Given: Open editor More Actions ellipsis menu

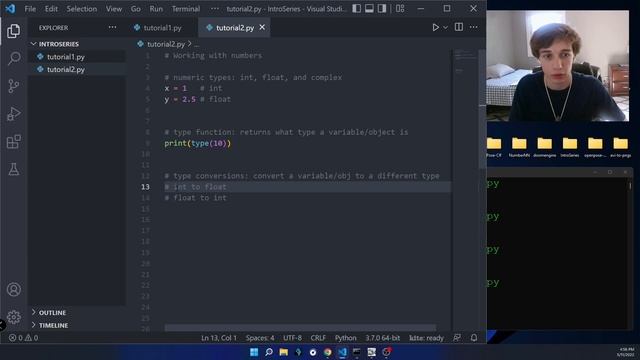Looking at the screenshot, I should point(473,27).
